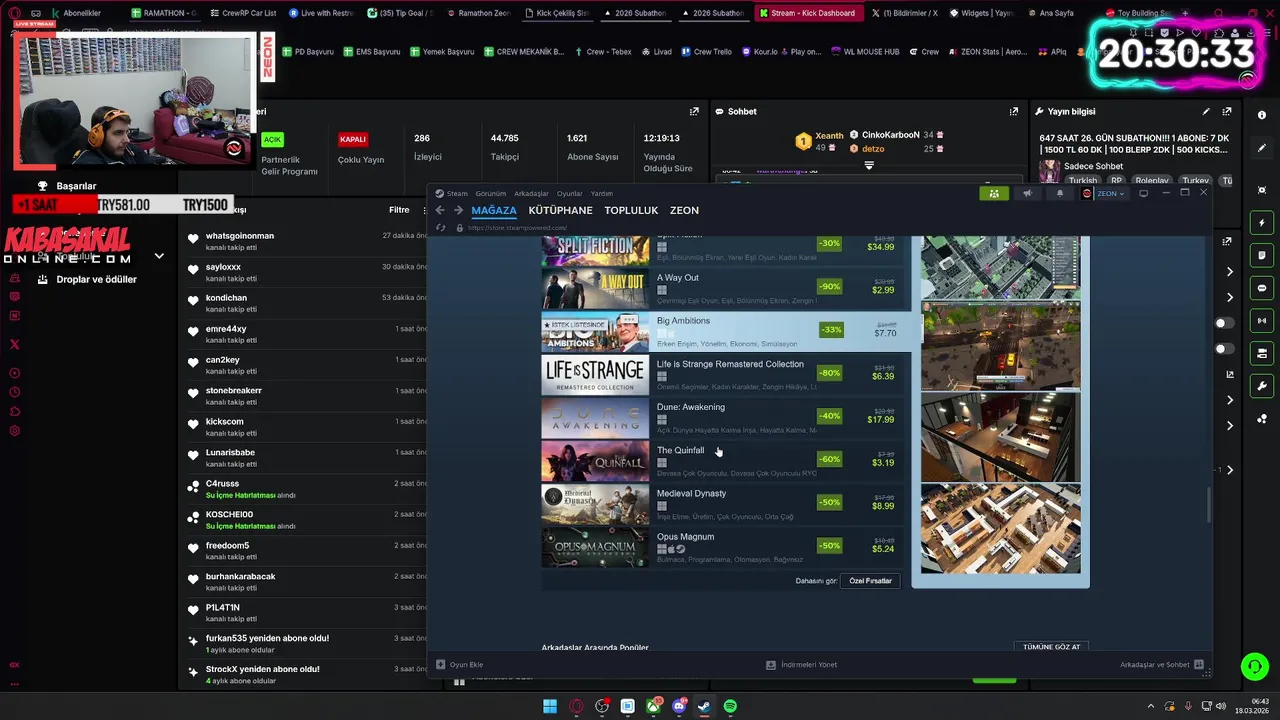Open A Way Out game row
1280x720 pixels.
click(x=724, y=289)
